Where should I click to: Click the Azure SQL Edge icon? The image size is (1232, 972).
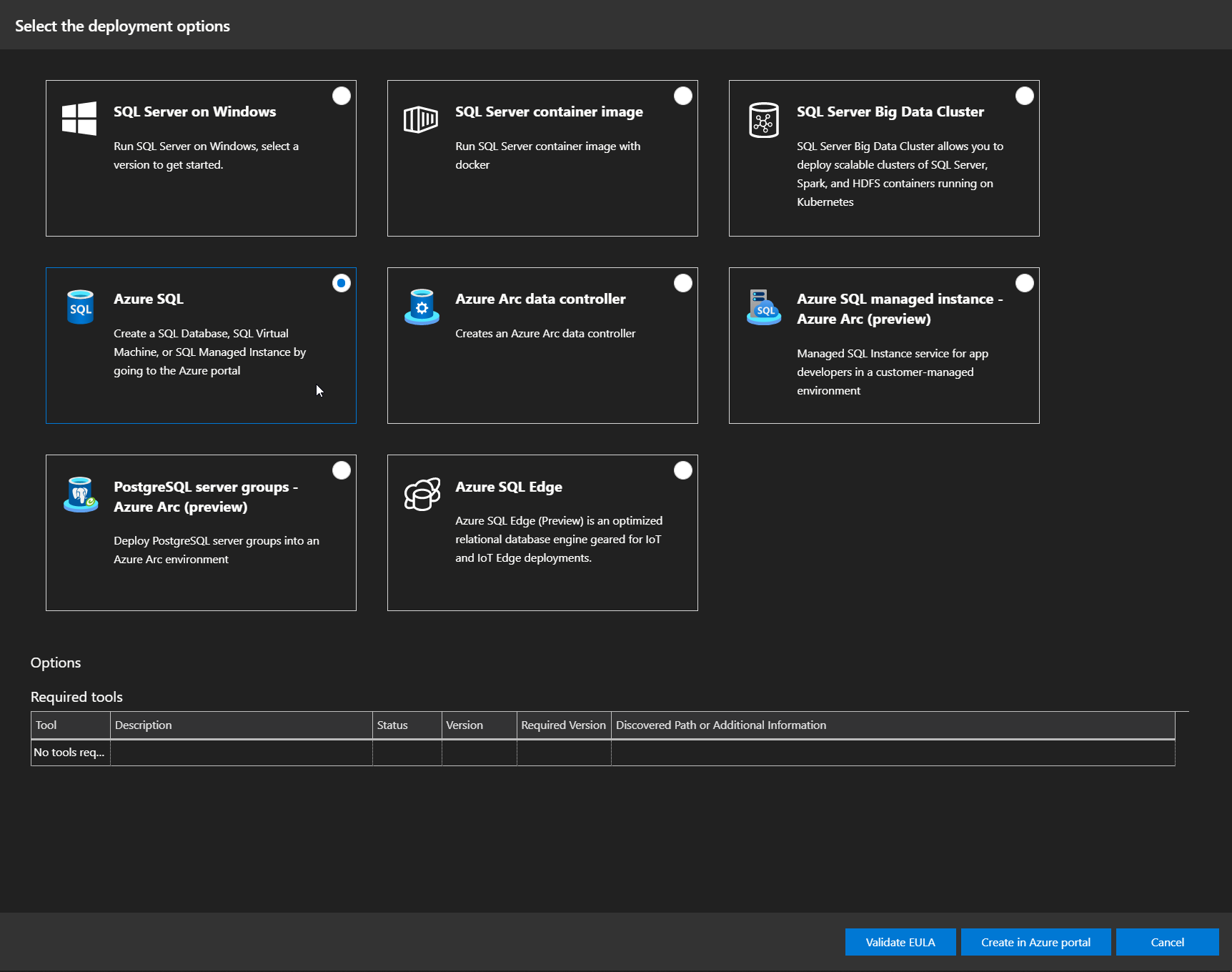click(x=422, y=494)
